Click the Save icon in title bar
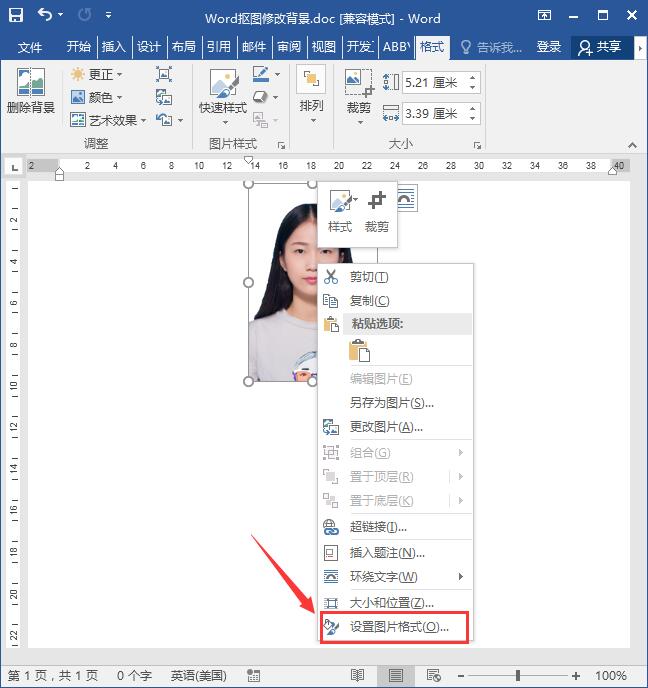Viewport: 648px width, 688px height. 16,15
